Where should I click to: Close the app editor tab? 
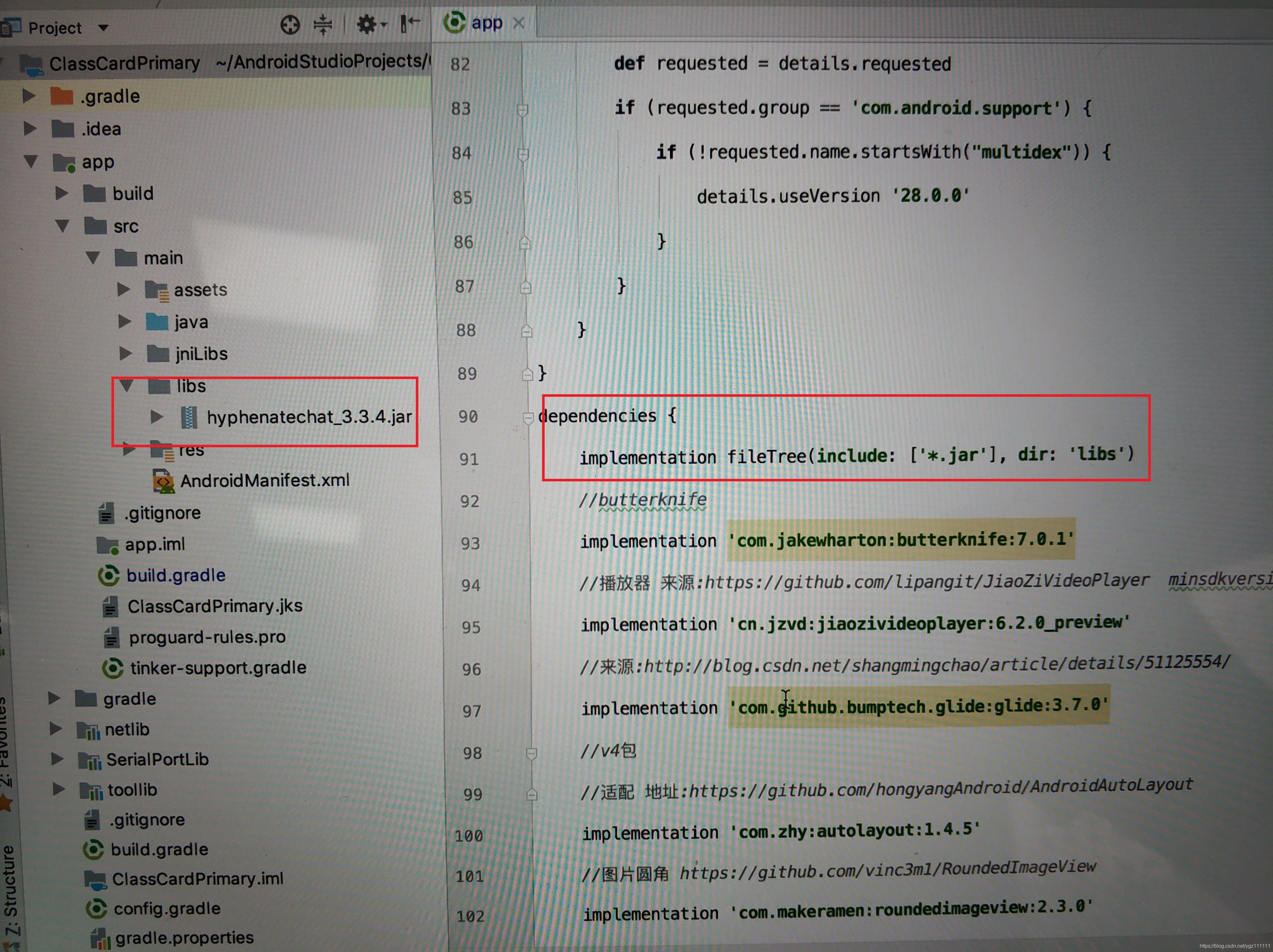point(518,23)
